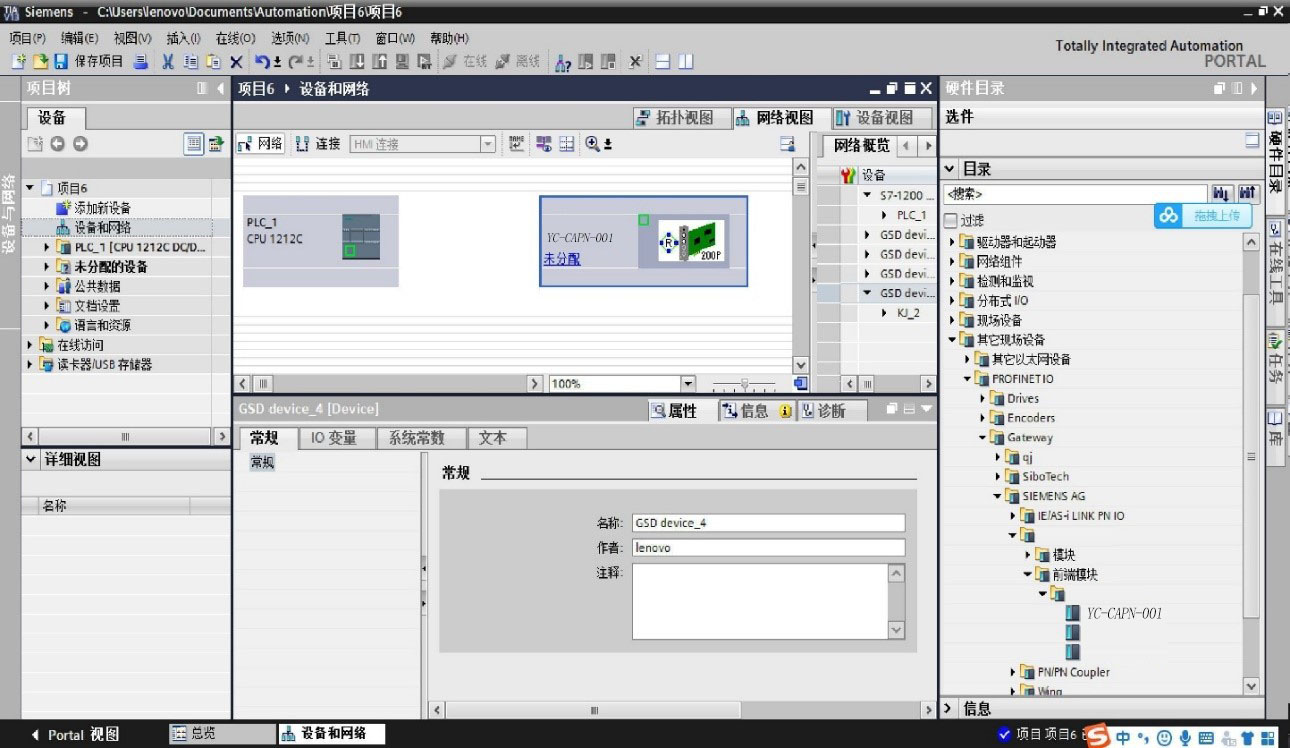Expand the 信息 section of the hardware catalog

pos(949,709)
